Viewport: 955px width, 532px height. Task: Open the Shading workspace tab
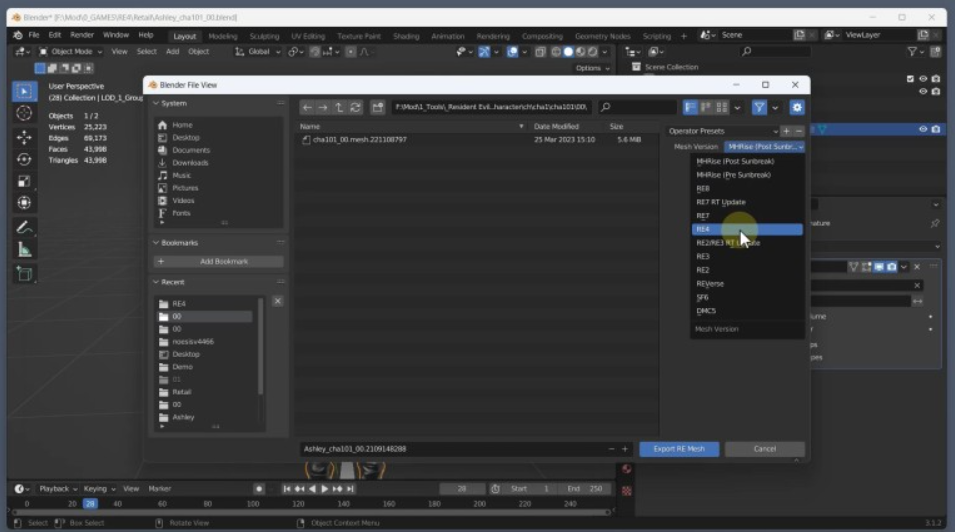click(x=406, y=36)
